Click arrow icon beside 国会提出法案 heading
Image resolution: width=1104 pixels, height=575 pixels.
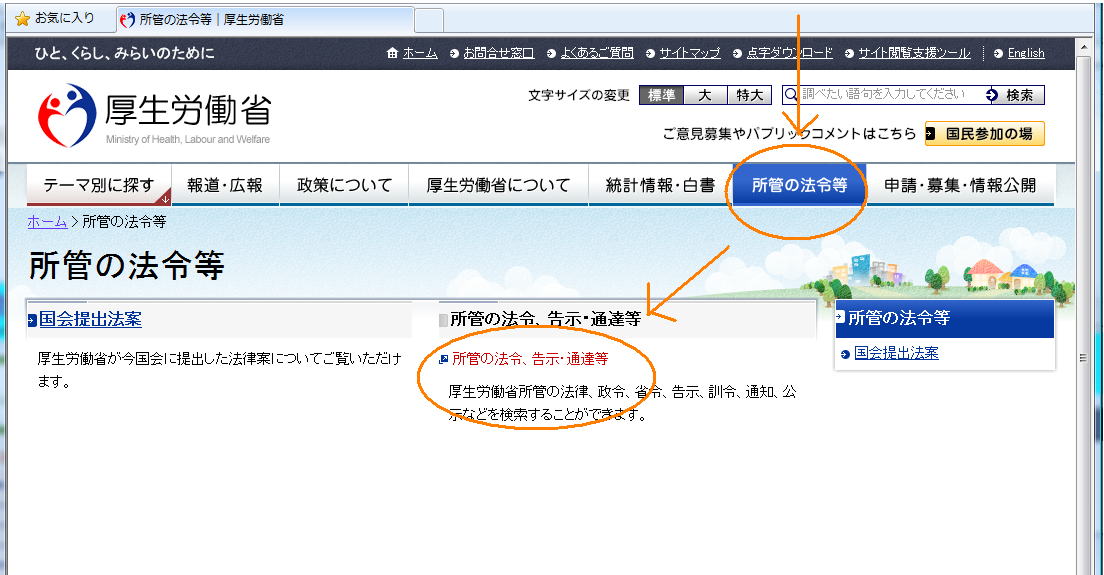[32, 320]
